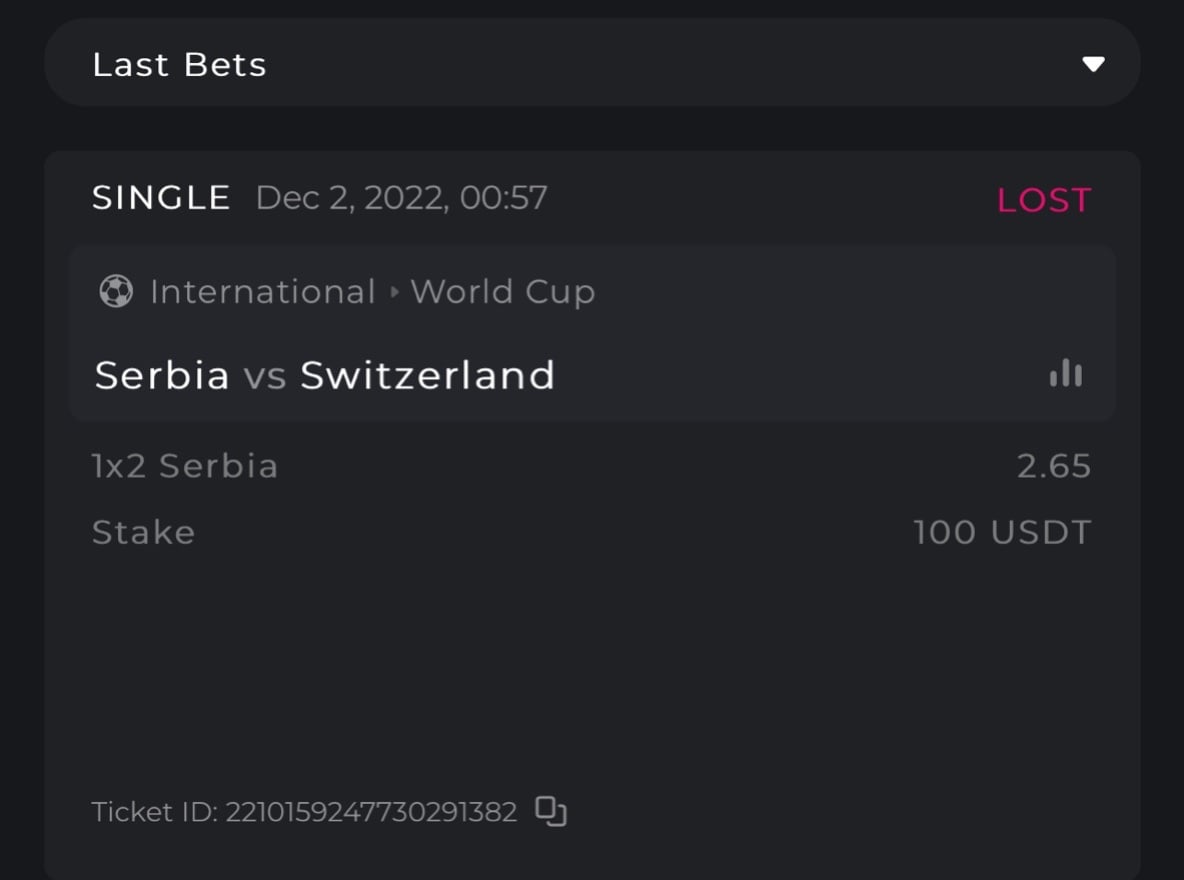Image resolution: width=1184 pixels, height=880 pixels.
Task: Click the Stake label
Action: [143, 532]
